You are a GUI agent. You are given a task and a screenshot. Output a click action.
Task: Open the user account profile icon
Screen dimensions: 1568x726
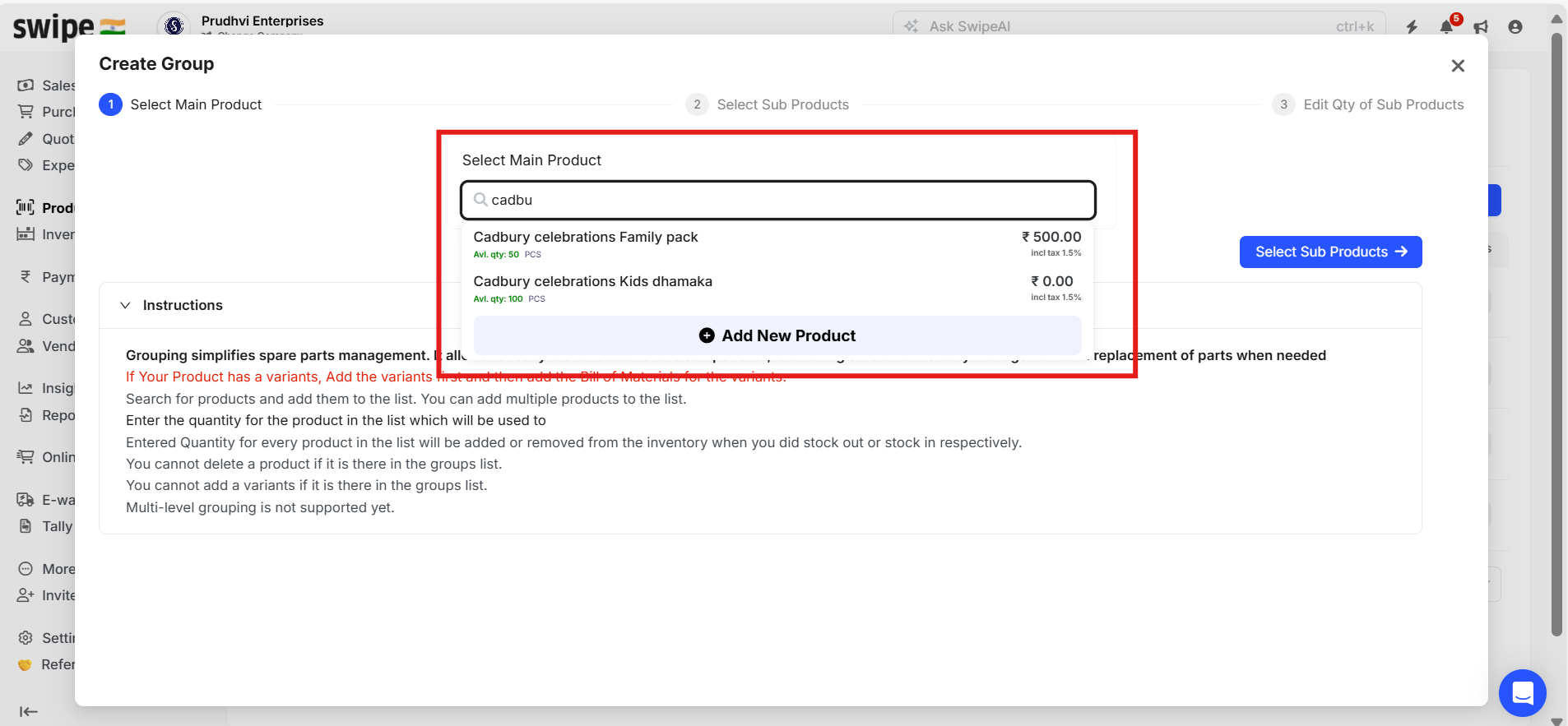click(x=1515, y=26)
